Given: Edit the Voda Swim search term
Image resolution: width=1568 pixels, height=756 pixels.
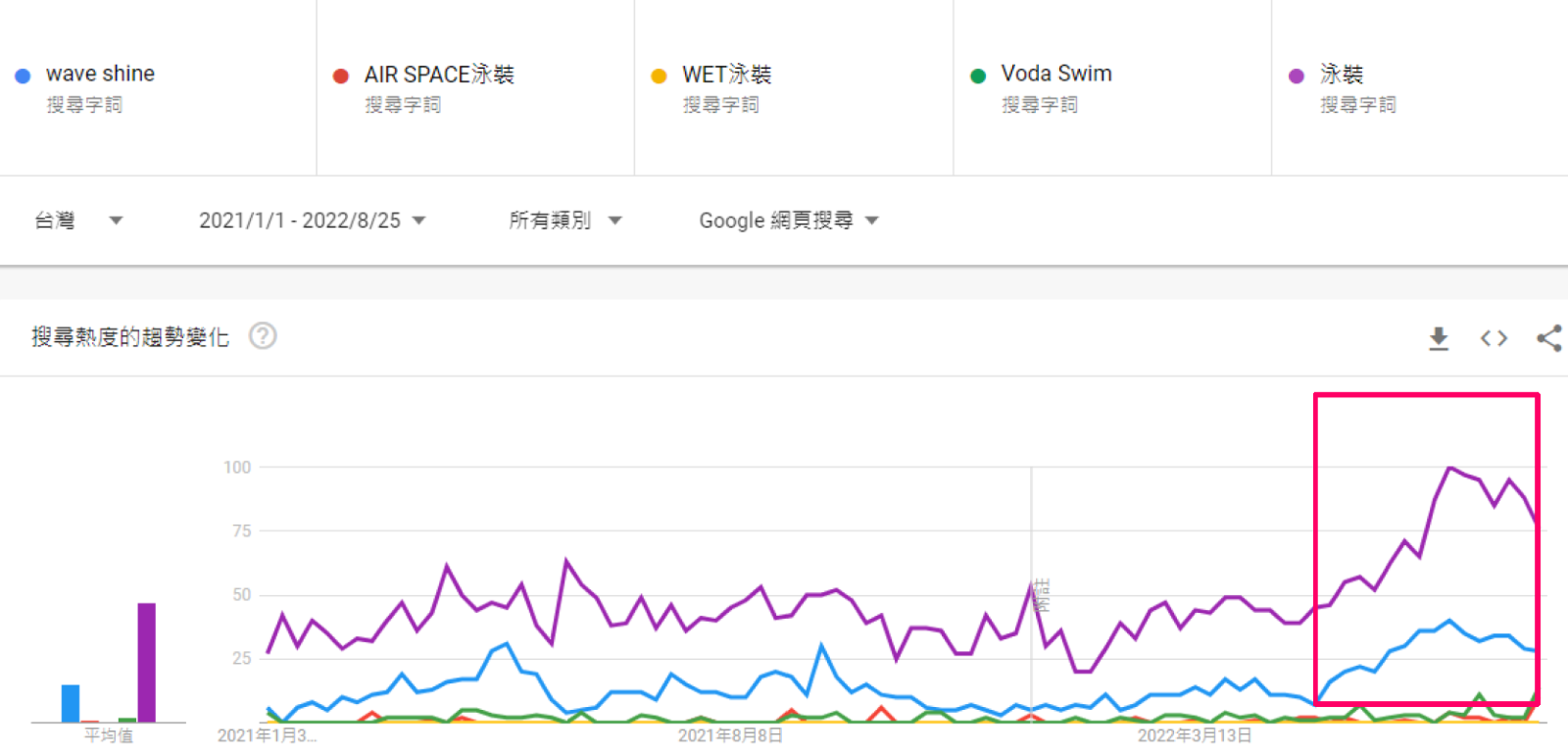Looking at the screenshot, I should (1055, 74).
